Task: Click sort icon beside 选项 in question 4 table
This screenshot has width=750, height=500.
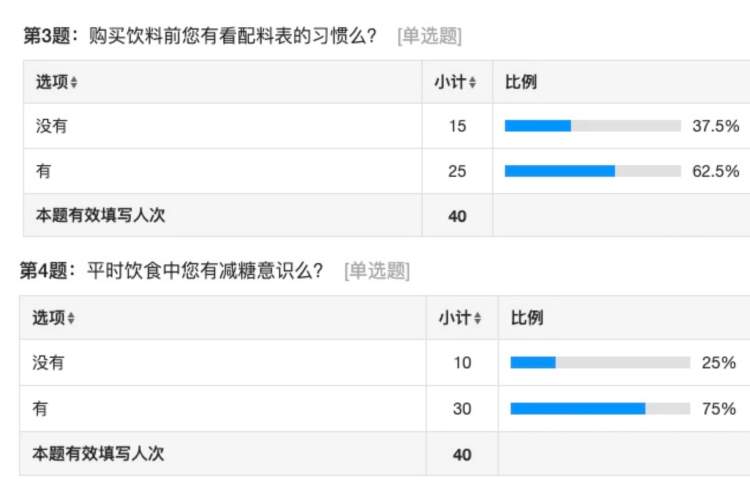Action: (74, 319)
